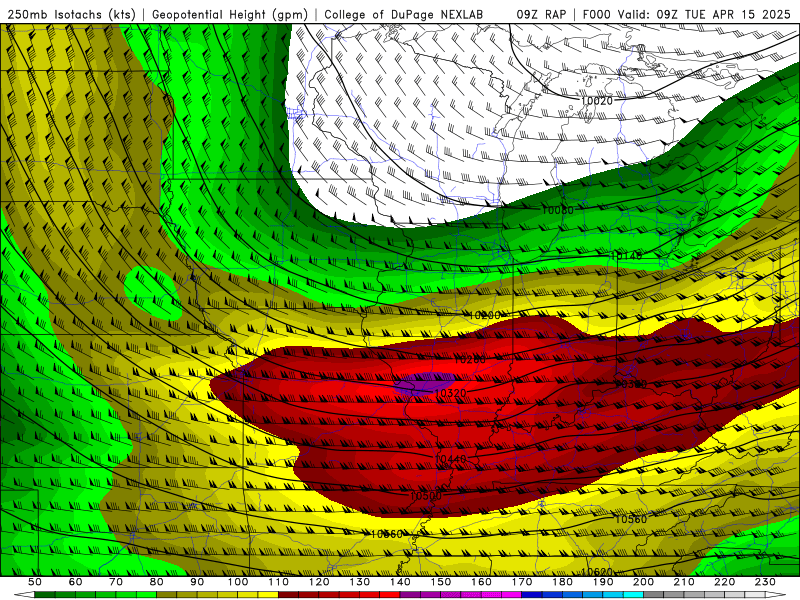The height and width of the screenshot is (600, 800).
Task: Select 'College of DuPage NEXLAB' header text
Action: pos(404,15)
